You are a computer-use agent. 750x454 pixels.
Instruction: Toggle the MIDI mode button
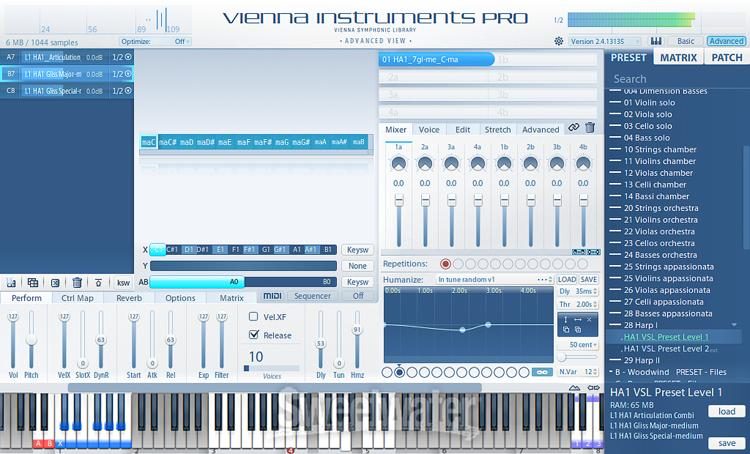click(x=272, y=296)
